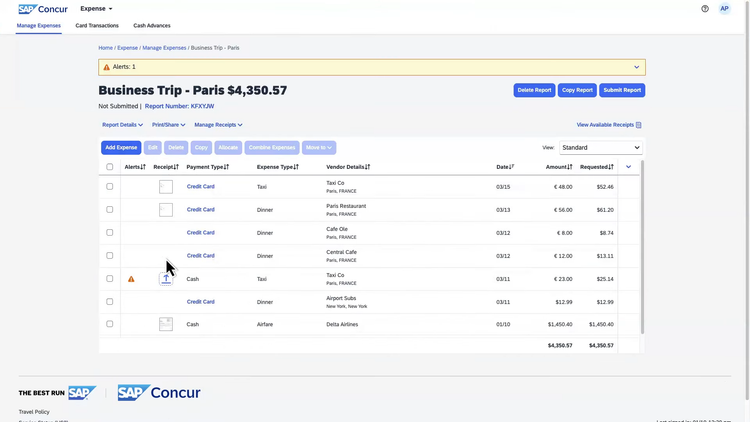This screenshot has height=422, width=750.
Task: Toggle the select-all expenses checkbox
Action: 110,167
